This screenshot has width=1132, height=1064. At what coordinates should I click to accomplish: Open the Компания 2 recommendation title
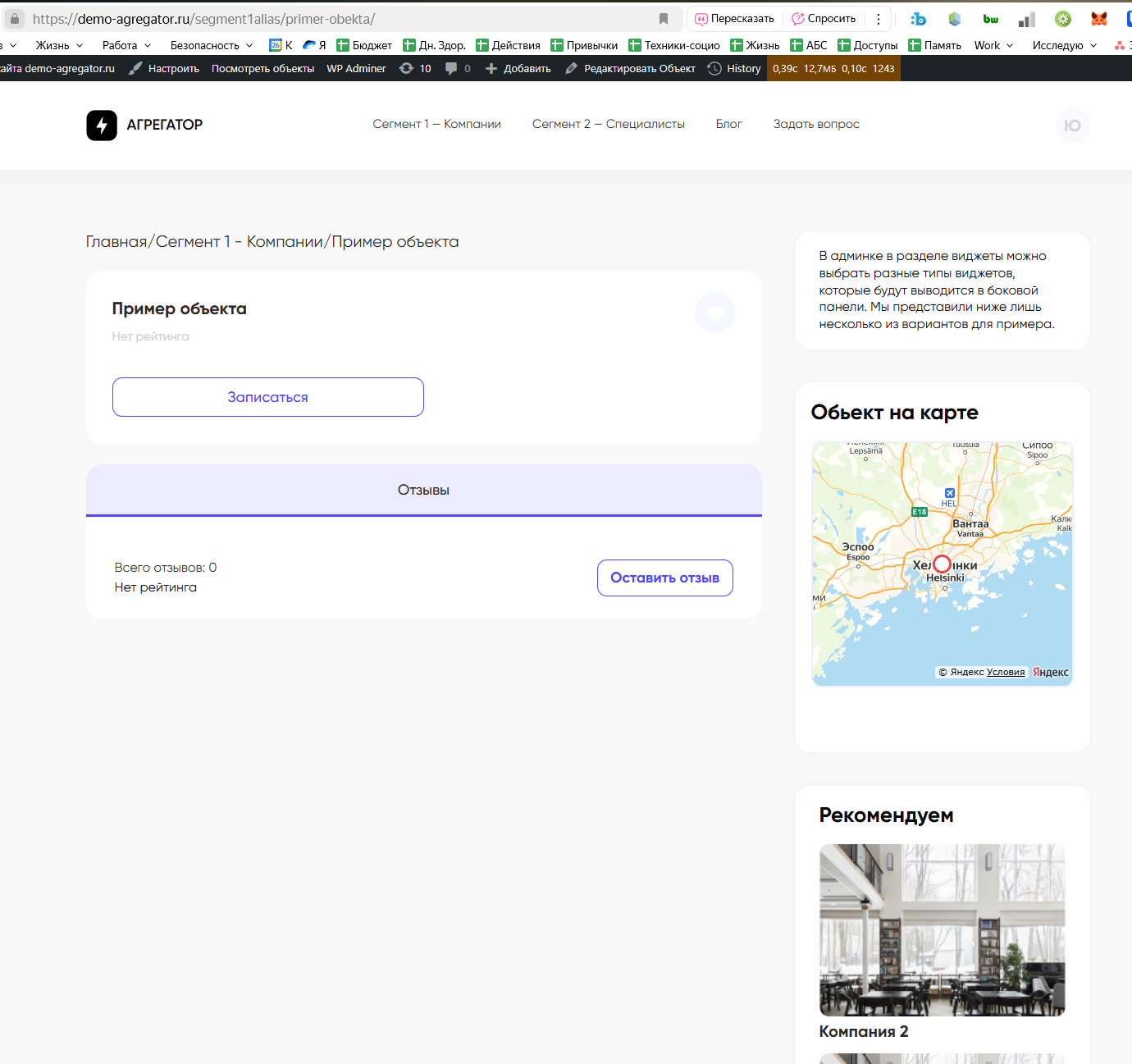(x=864, y=1032)
